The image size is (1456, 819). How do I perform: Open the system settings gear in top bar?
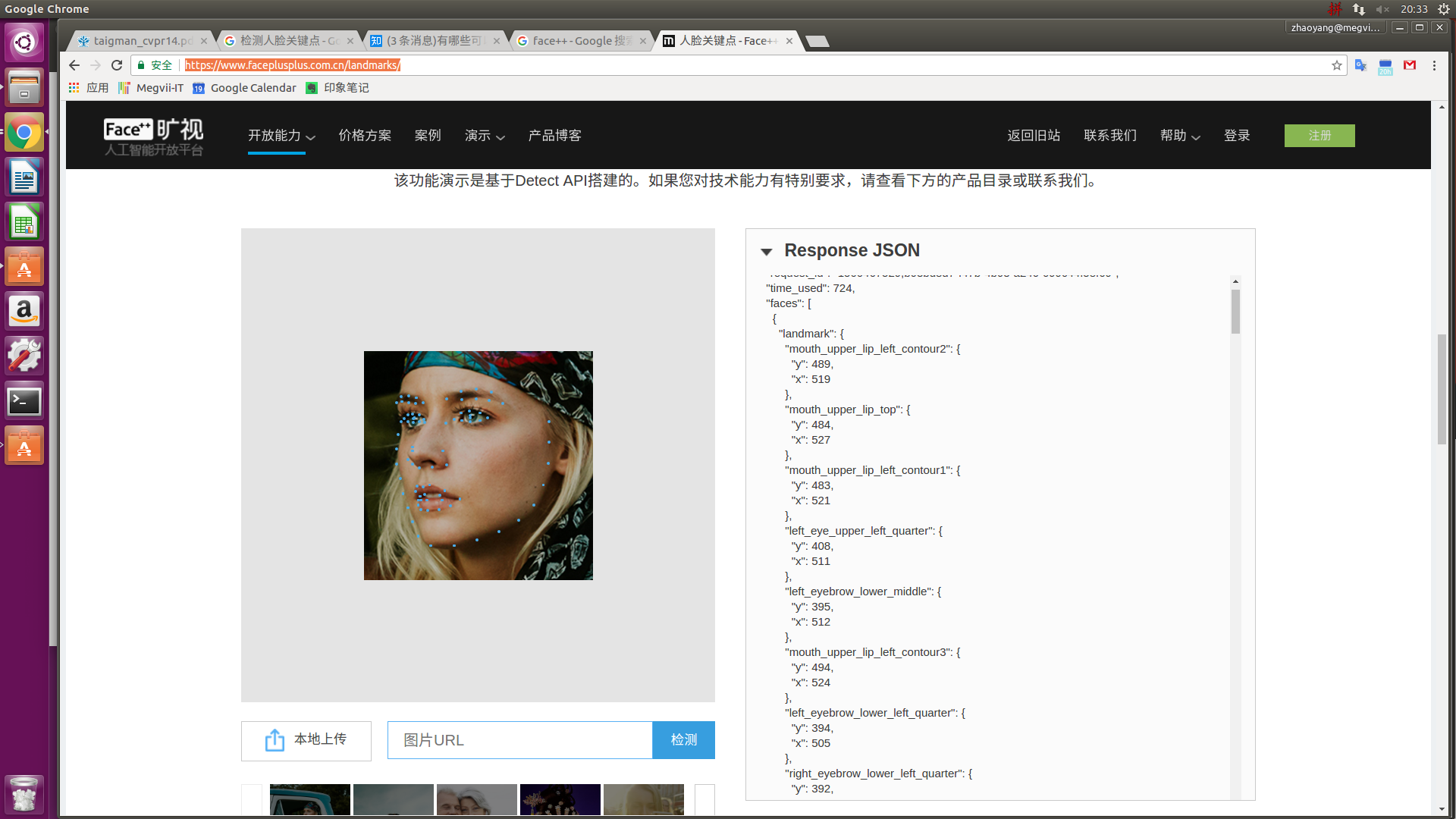tap(1444, 9)
